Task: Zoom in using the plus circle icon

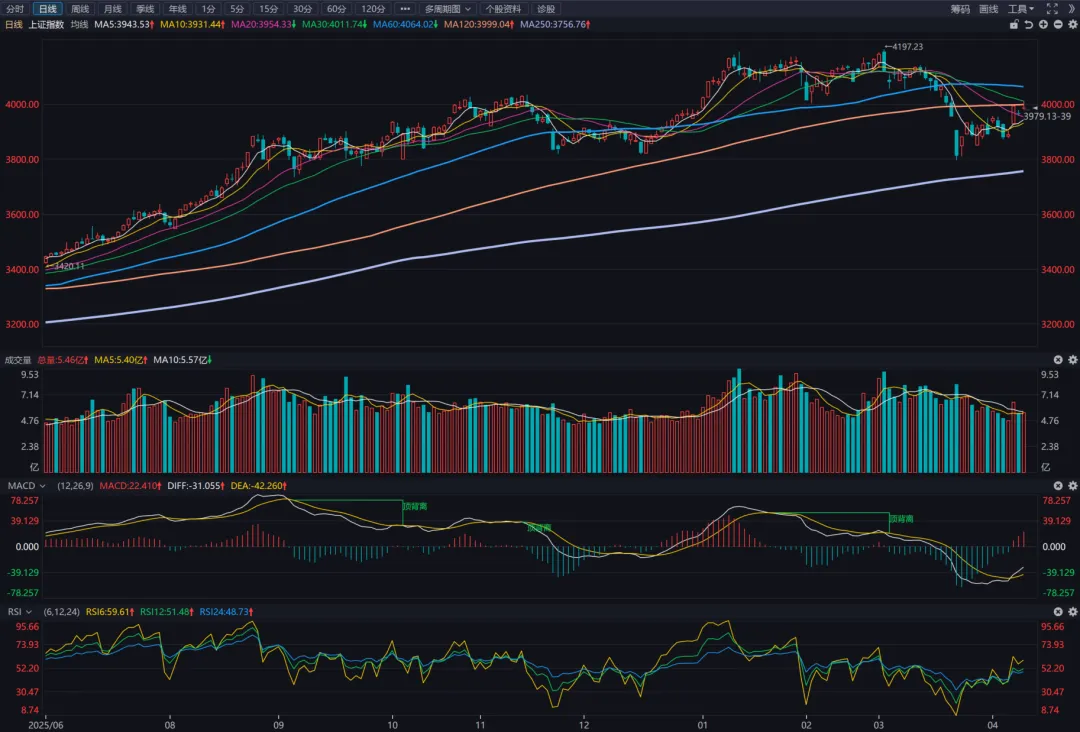Action: (1043, 24)
